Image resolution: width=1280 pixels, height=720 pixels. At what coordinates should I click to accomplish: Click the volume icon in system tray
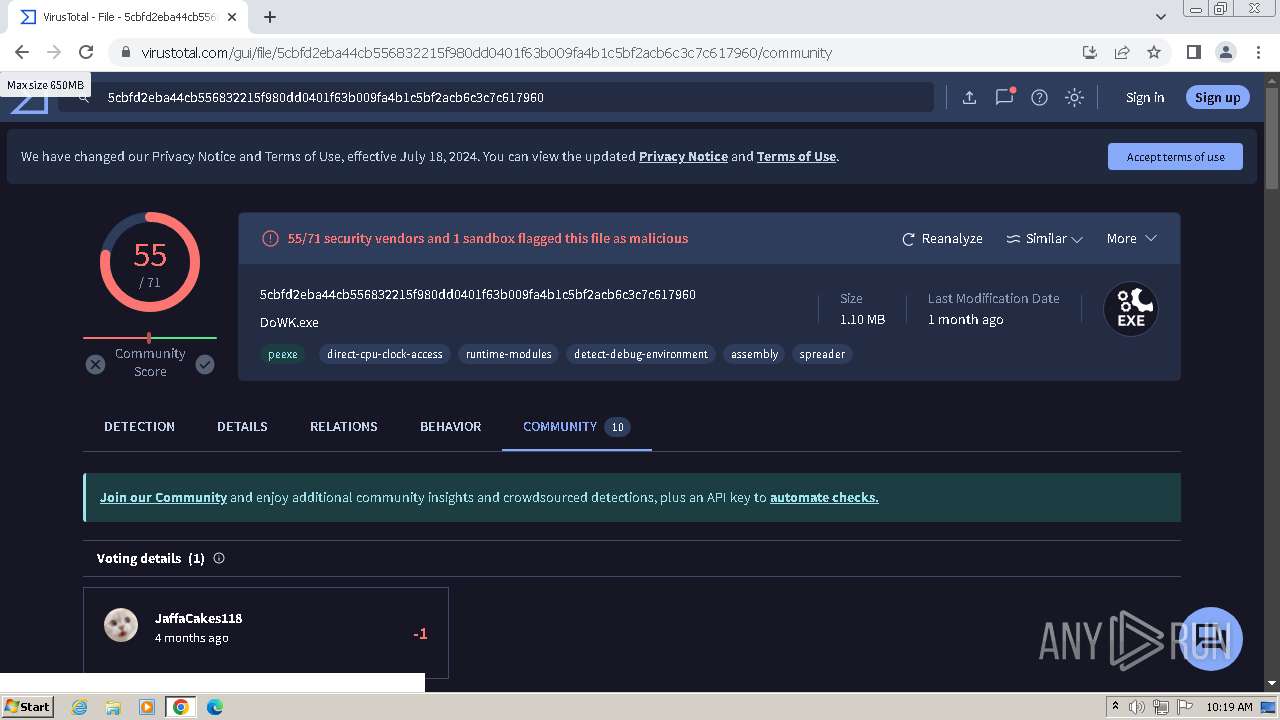(1137, 707)
